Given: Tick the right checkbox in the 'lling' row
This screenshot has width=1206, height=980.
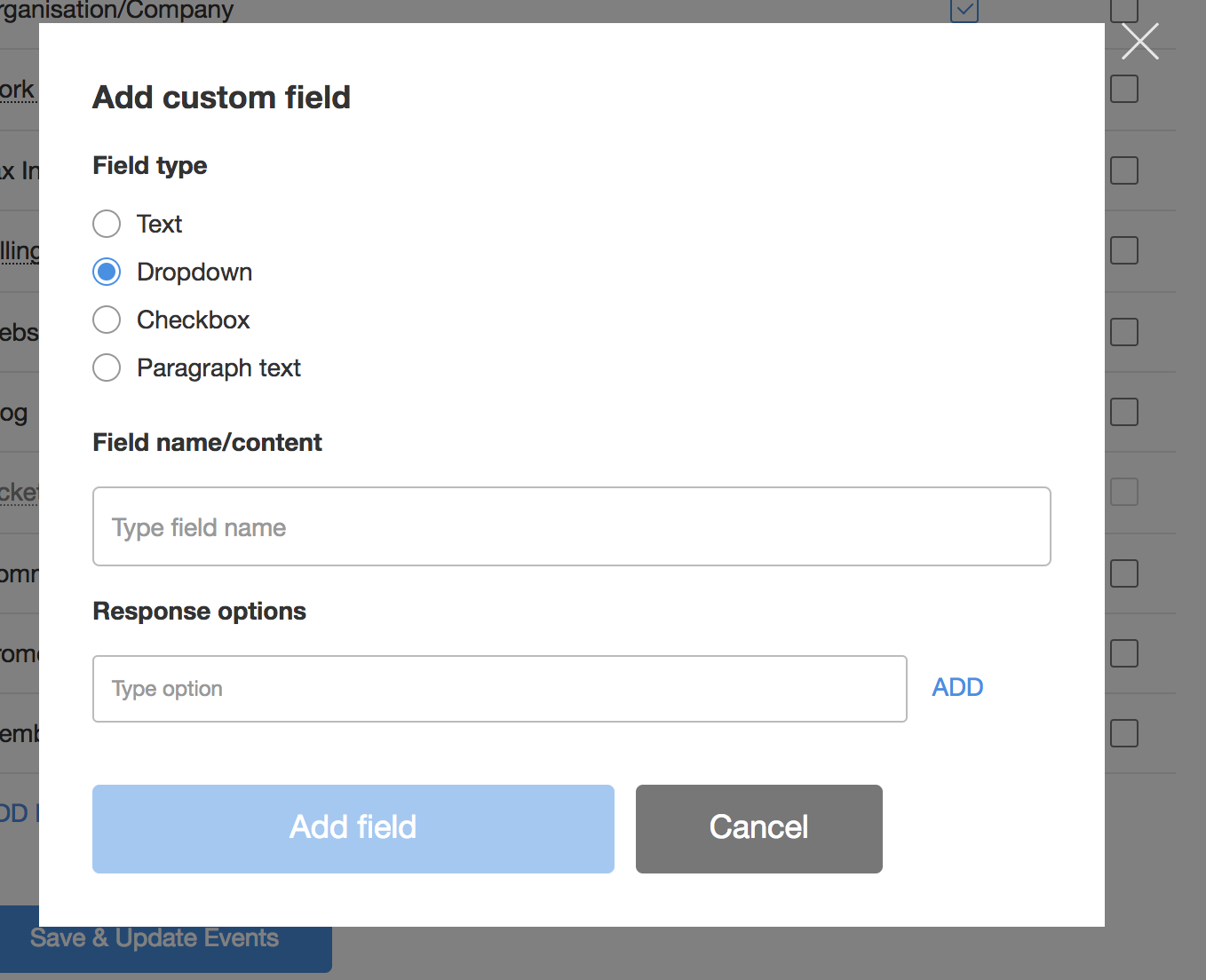Looking at the screenshot, I should (x=1124, y=250).
